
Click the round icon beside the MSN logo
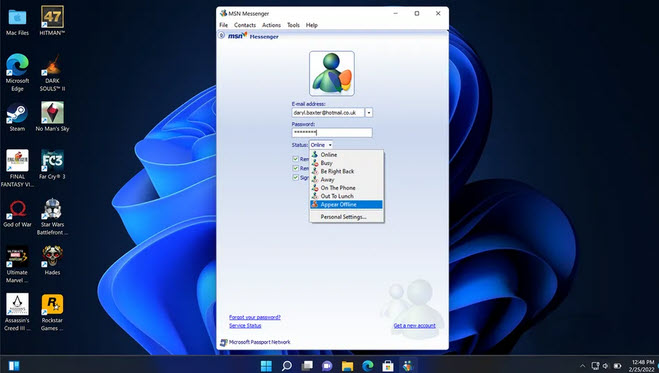click(221, 35)
